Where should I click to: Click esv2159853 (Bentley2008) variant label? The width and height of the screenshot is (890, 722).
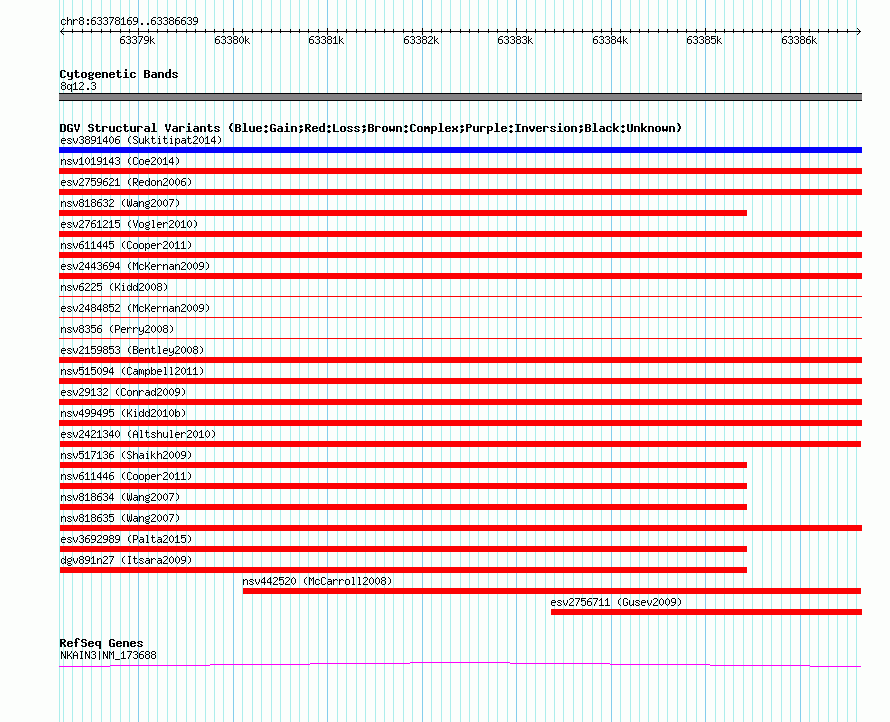pyautogui.click(x=132, y=350)
